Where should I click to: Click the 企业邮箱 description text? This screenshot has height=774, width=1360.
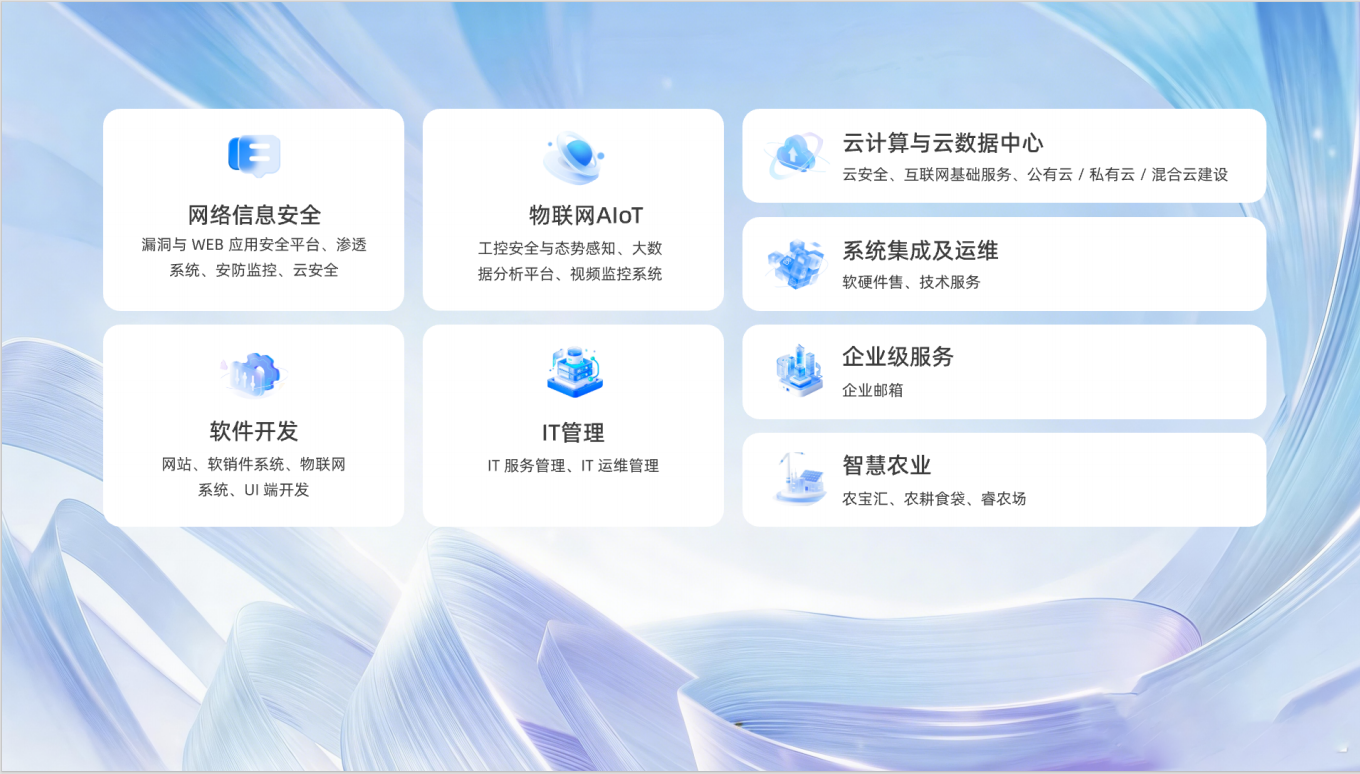(x=872, y=390)
